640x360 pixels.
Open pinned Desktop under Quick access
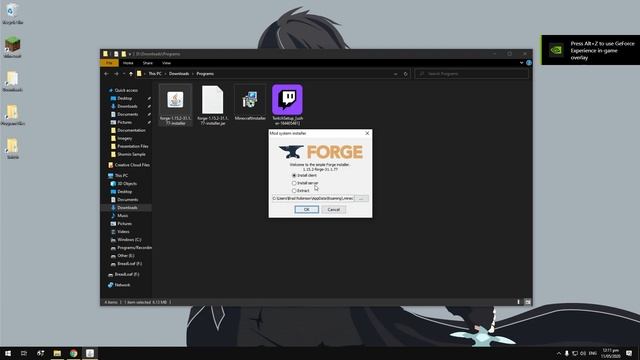pos(124,98)
